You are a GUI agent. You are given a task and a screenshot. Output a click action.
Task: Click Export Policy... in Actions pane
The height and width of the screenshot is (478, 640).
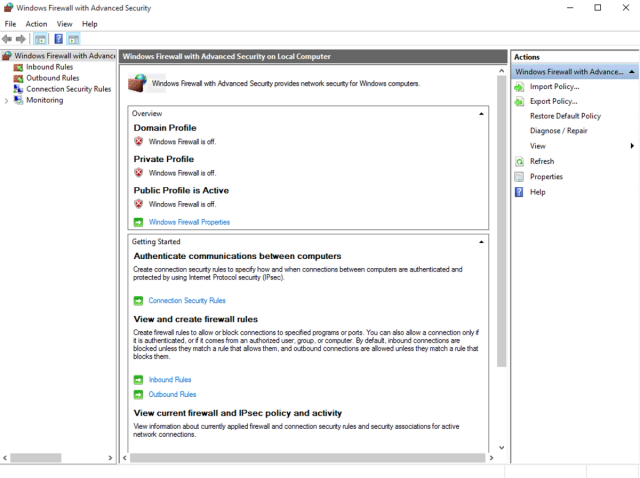pyautogui.click(x=553, y=102)
